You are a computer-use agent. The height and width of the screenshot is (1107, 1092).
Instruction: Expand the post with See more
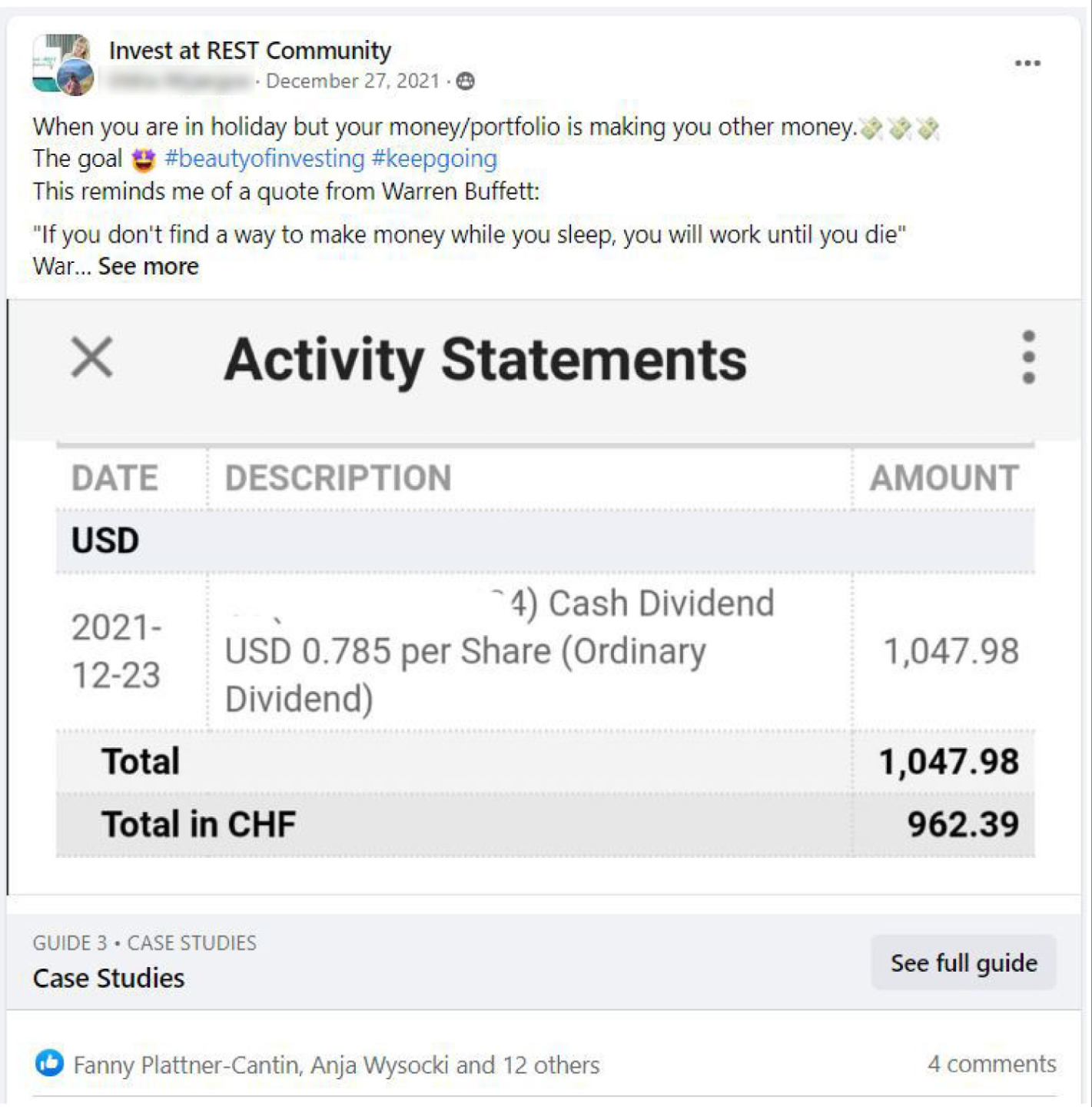coord(148,266)
